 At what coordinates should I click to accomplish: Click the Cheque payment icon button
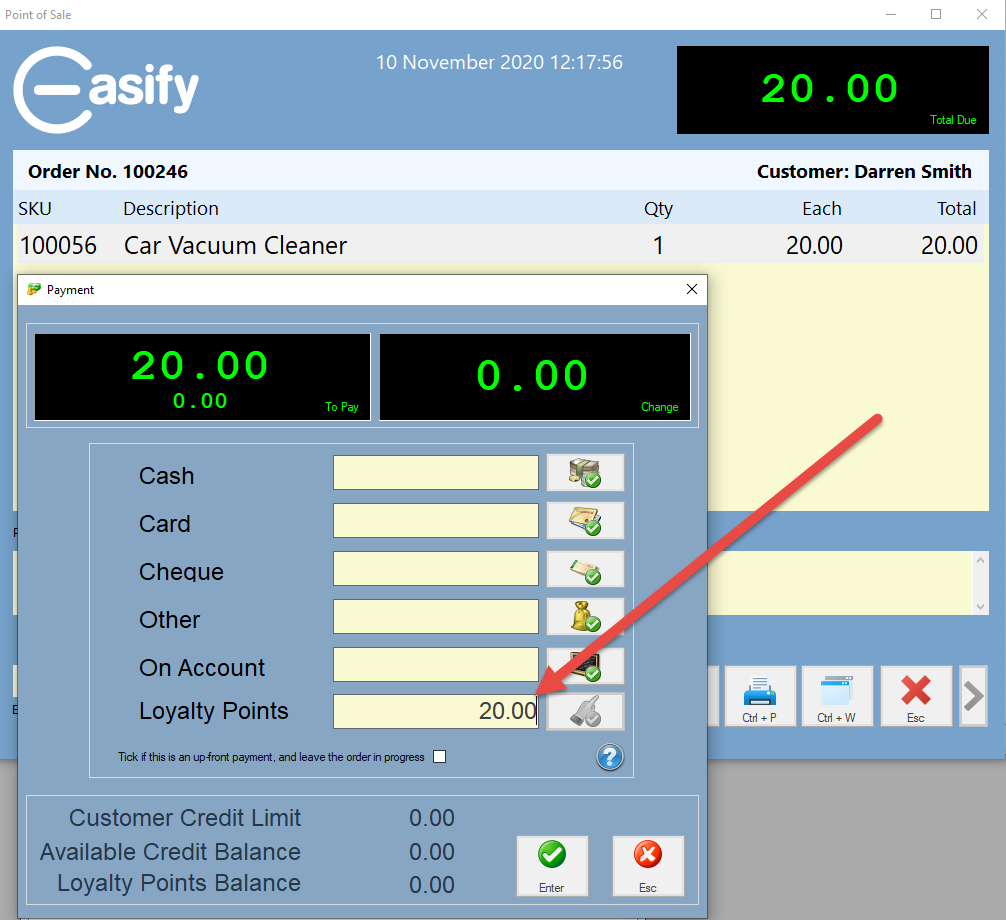[x=585, y=569]
